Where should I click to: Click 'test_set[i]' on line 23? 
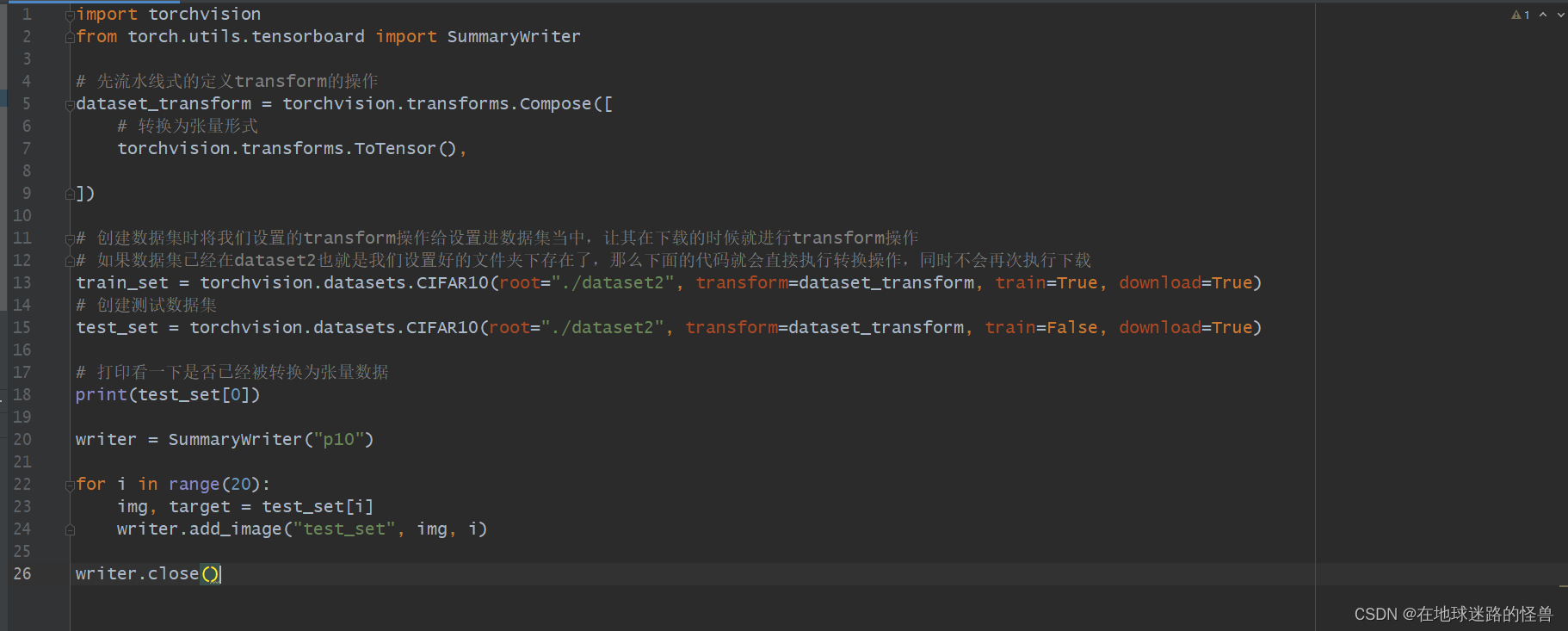[318, 506]
